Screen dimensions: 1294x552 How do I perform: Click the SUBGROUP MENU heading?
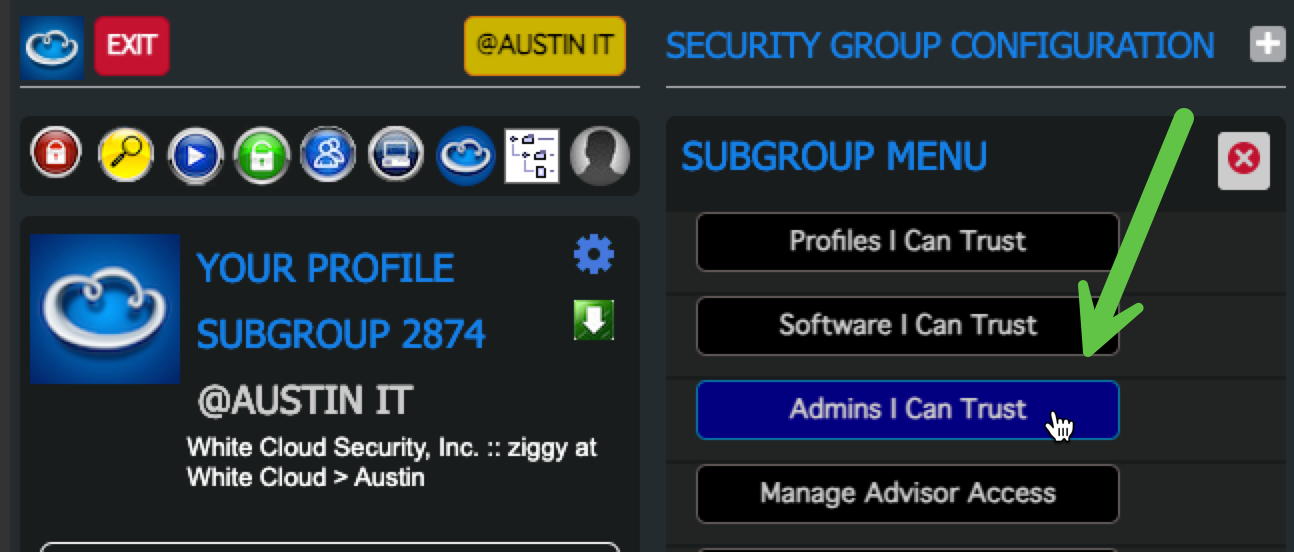click(834, 156)
